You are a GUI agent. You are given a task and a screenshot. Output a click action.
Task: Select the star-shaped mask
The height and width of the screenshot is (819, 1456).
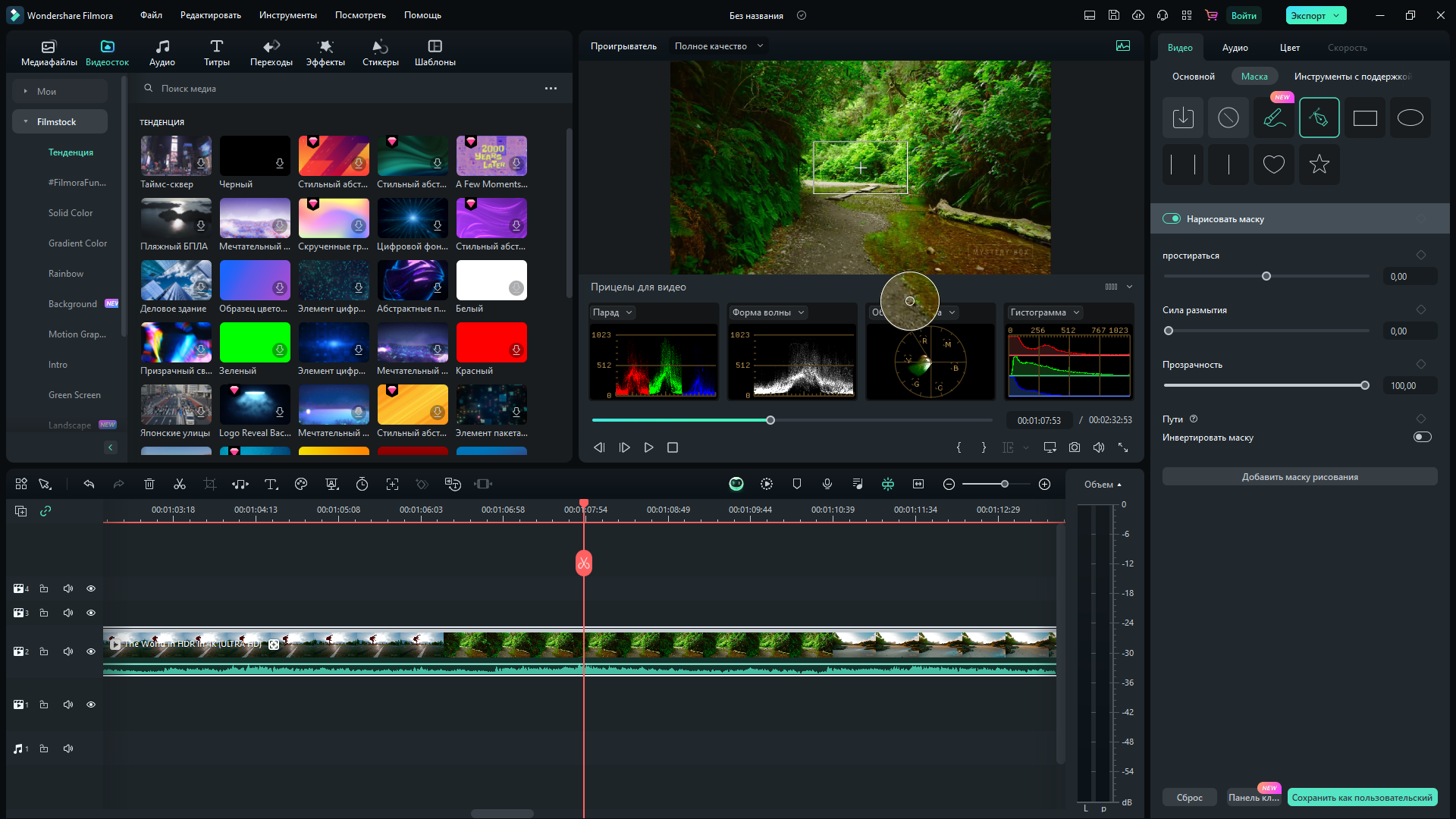coord(1319,164)
